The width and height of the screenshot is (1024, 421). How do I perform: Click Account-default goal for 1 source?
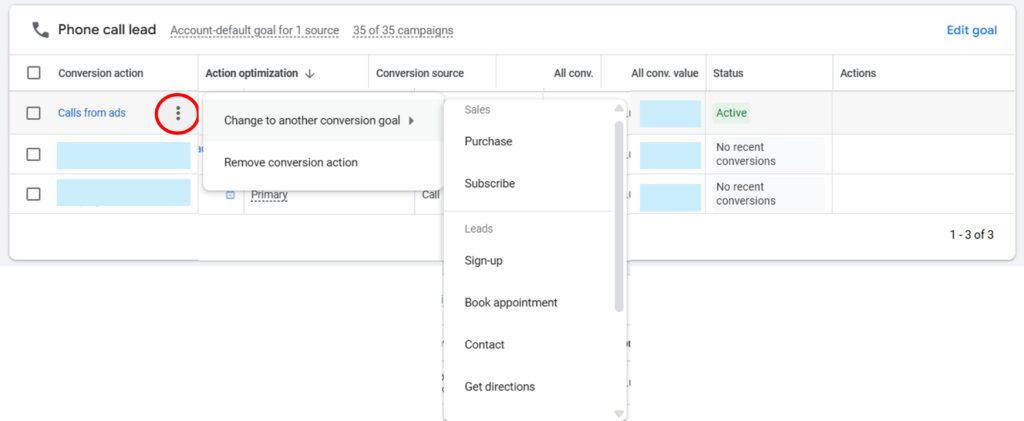pyautogui.click(x=255, y=30)
